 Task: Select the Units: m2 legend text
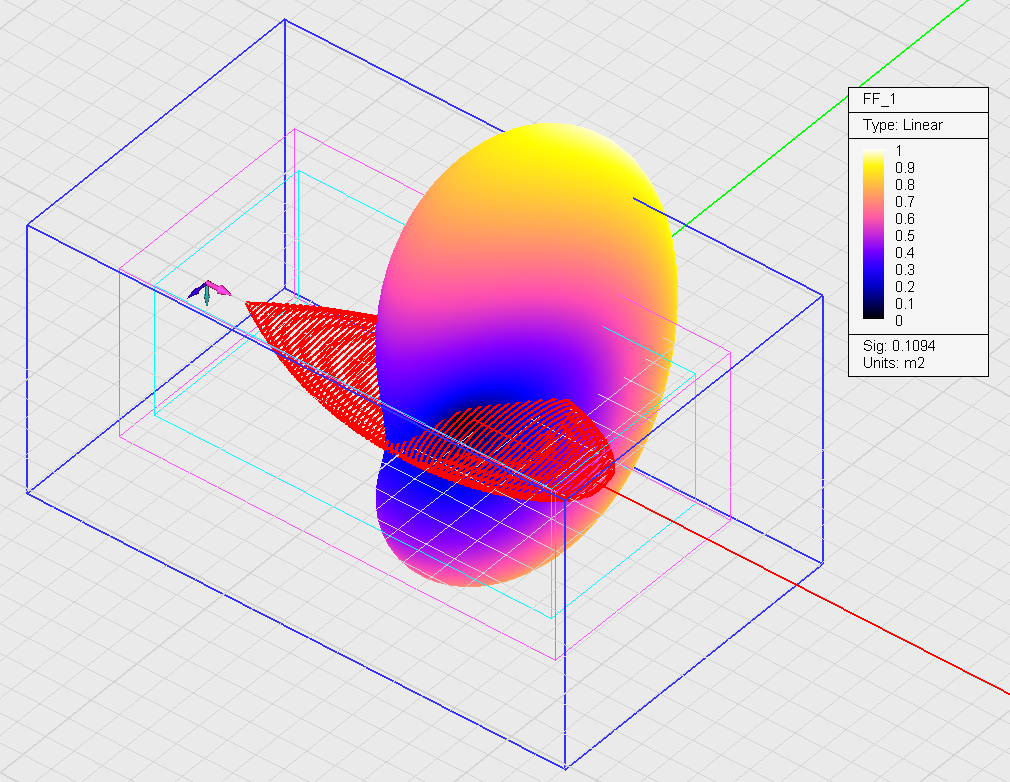893,363
